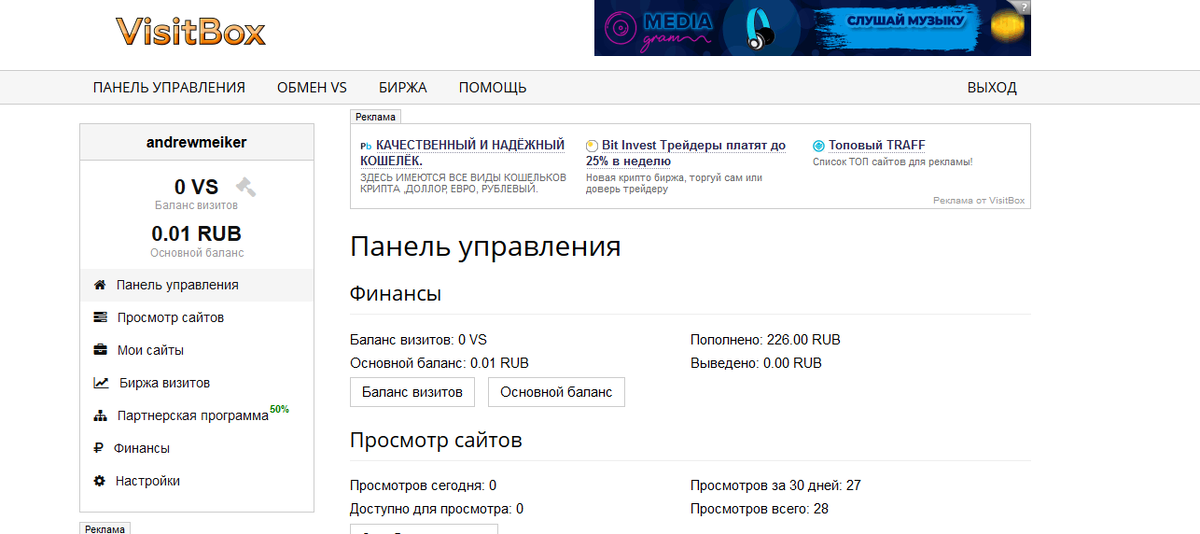Click the hammer icon beside 0 VS
The width and height of the screenshot is (1200, 534).
pyautogui.click(x=245, y=186)
